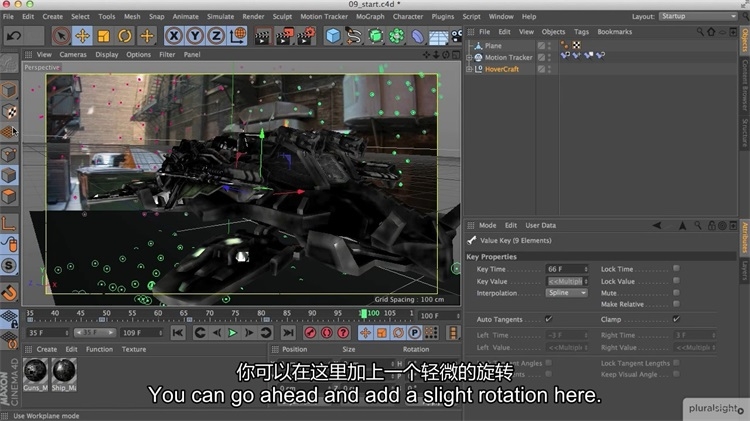Click the Viewport Solo S icon

pos(9,266)
